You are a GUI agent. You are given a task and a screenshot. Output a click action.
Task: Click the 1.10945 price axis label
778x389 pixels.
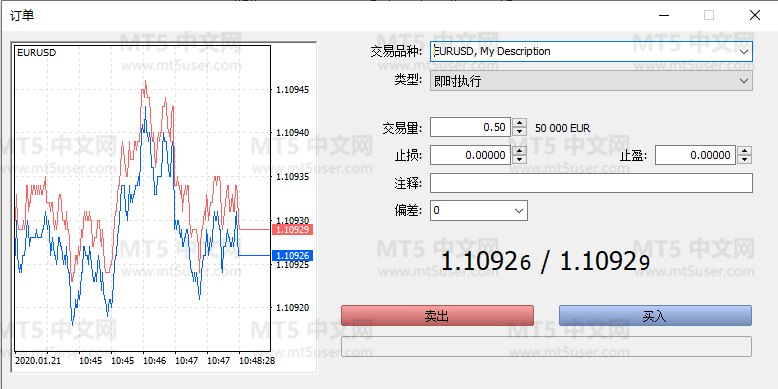(293, 90)
